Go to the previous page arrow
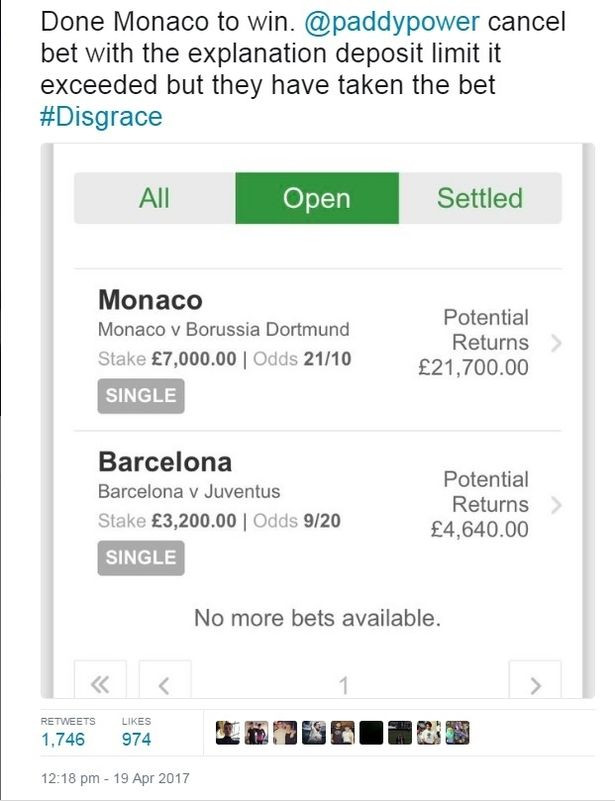Screen dimensions: 615x801 pyautogui.click(x=164, y=685)
